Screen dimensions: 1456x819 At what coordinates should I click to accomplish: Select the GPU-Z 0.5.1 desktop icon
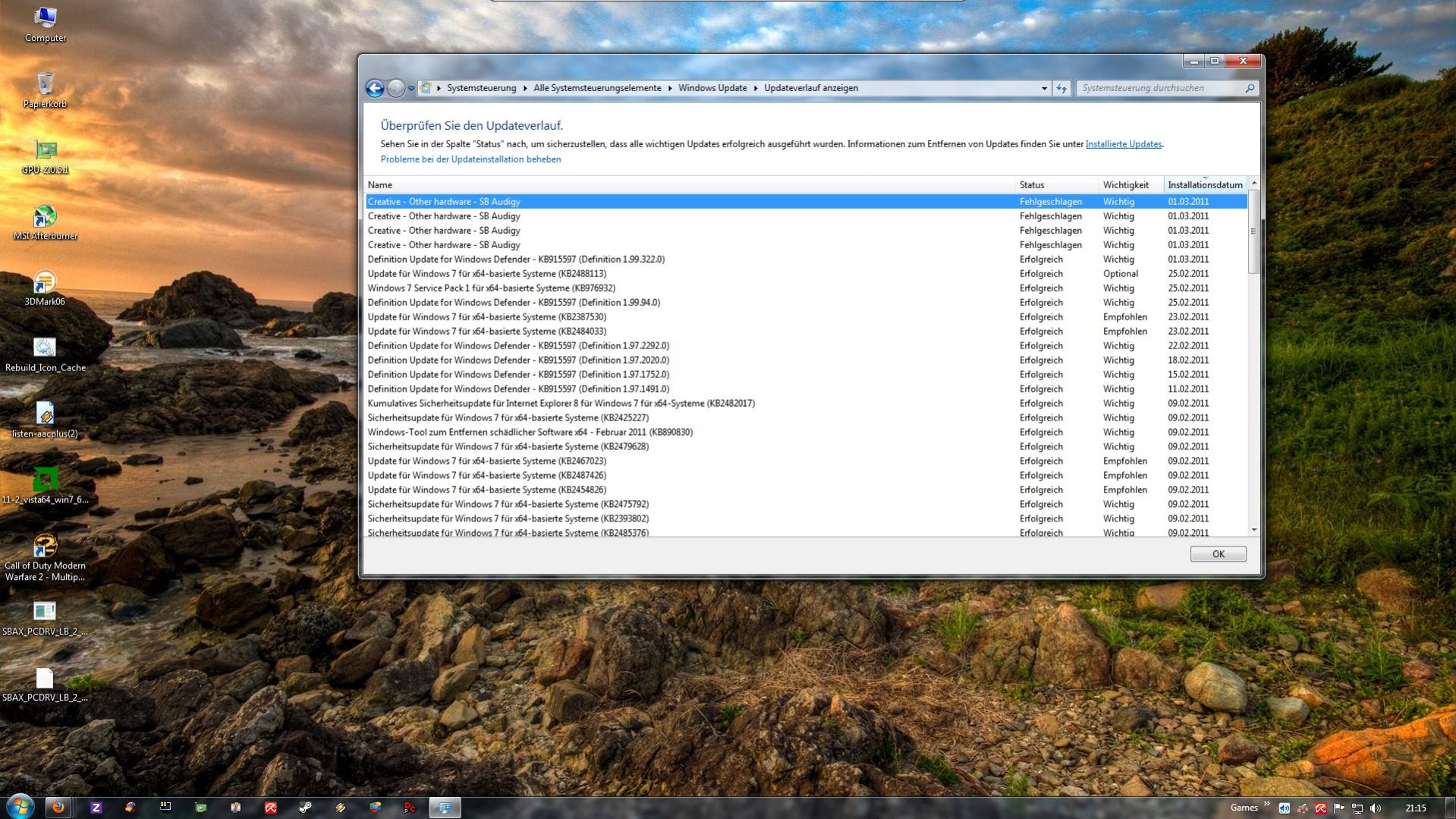(x=46, y=156)
